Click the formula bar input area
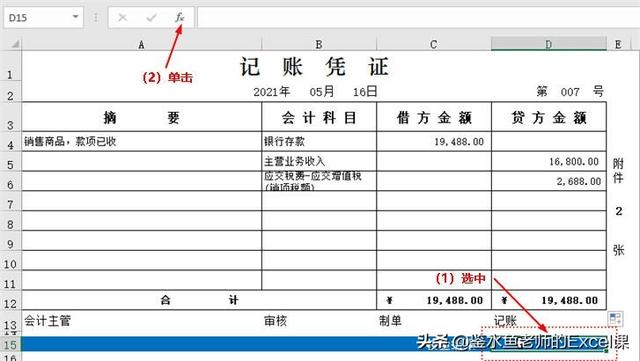 (x=418, y=18)
